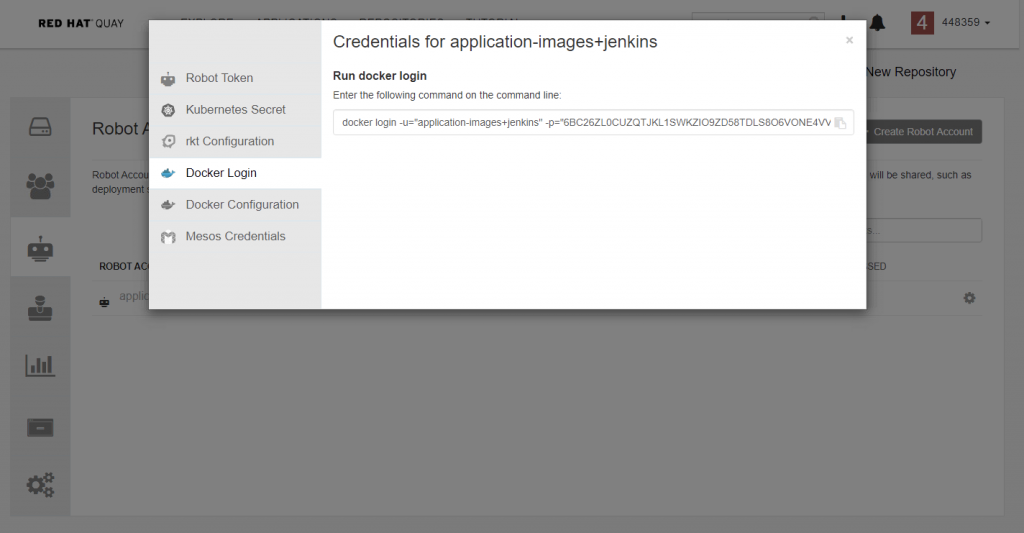The width and height of the screenshot is (1024, 533).
Task: Open the 448359 user dropdown
Action: coord(965,22)
